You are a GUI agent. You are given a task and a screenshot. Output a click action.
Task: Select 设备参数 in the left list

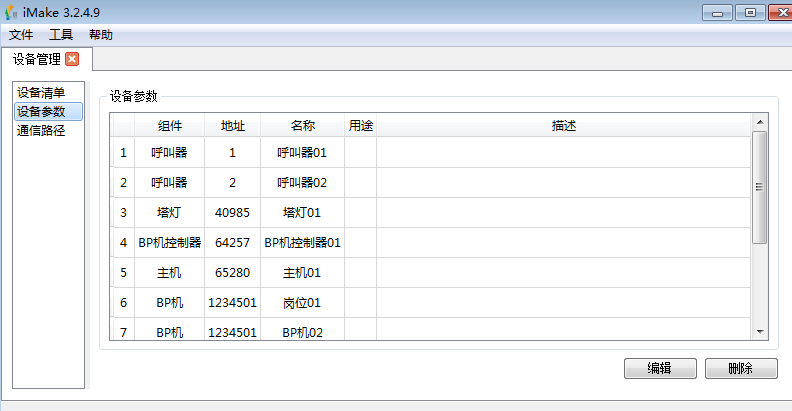click(x=41, y=111)
